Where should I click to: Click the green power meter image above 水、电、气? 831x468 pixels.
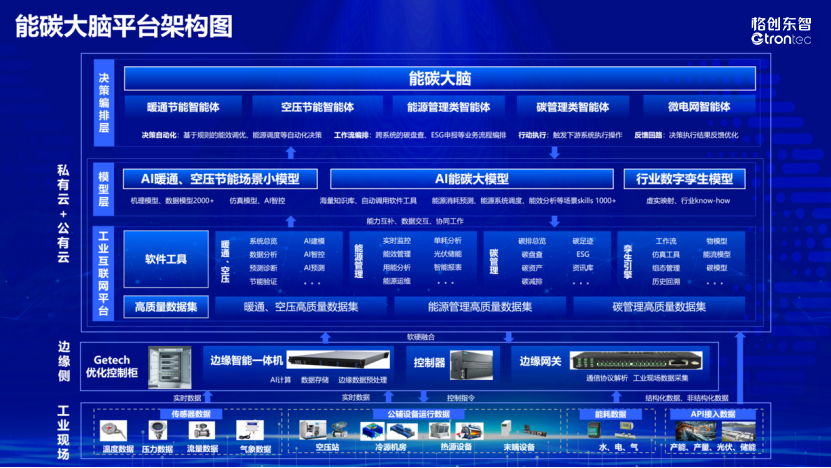click(x=594, y=430)
